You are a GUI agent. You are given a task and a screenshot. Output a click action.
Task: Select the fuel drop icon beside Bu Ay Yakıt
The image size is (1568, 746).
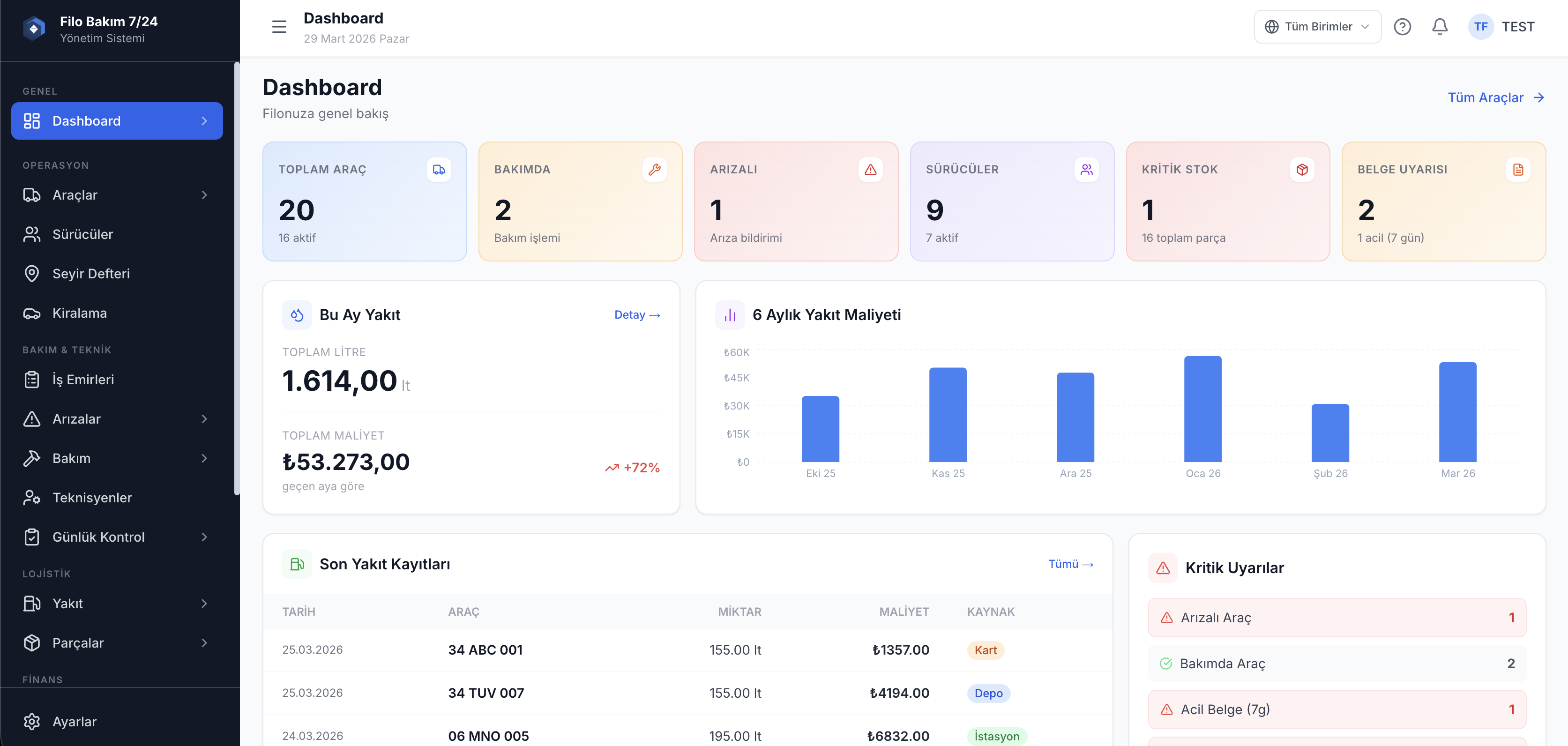(x=298, y=314)
